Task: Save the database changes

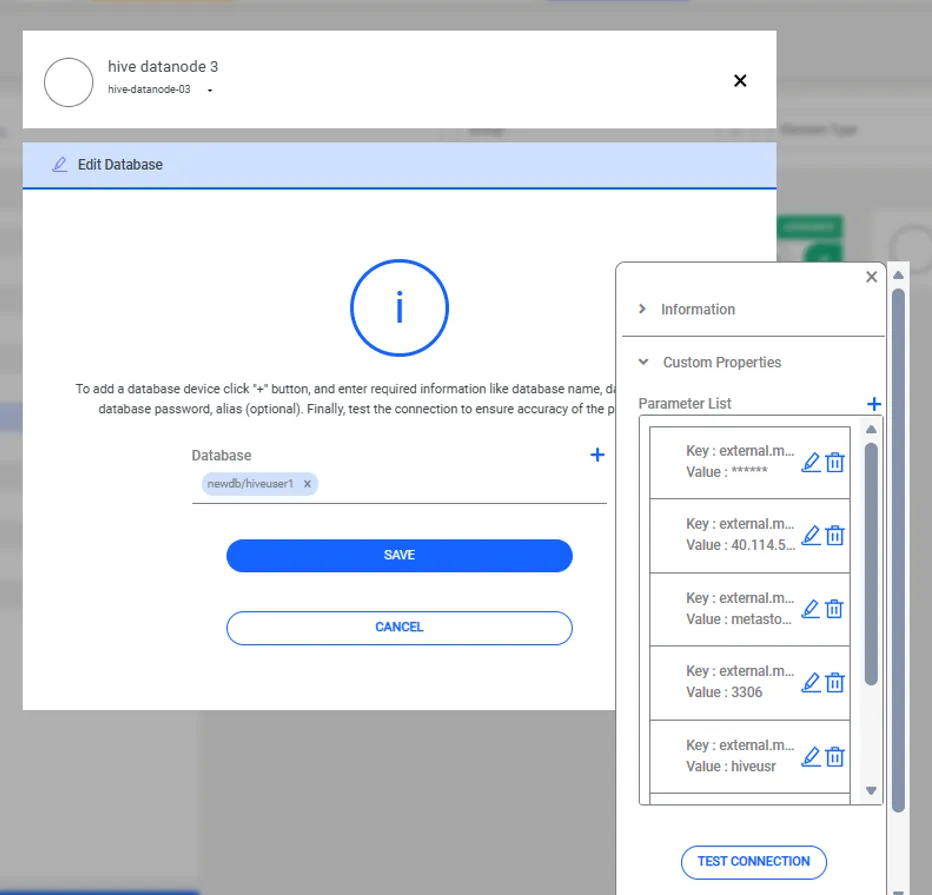Action: 399,555
